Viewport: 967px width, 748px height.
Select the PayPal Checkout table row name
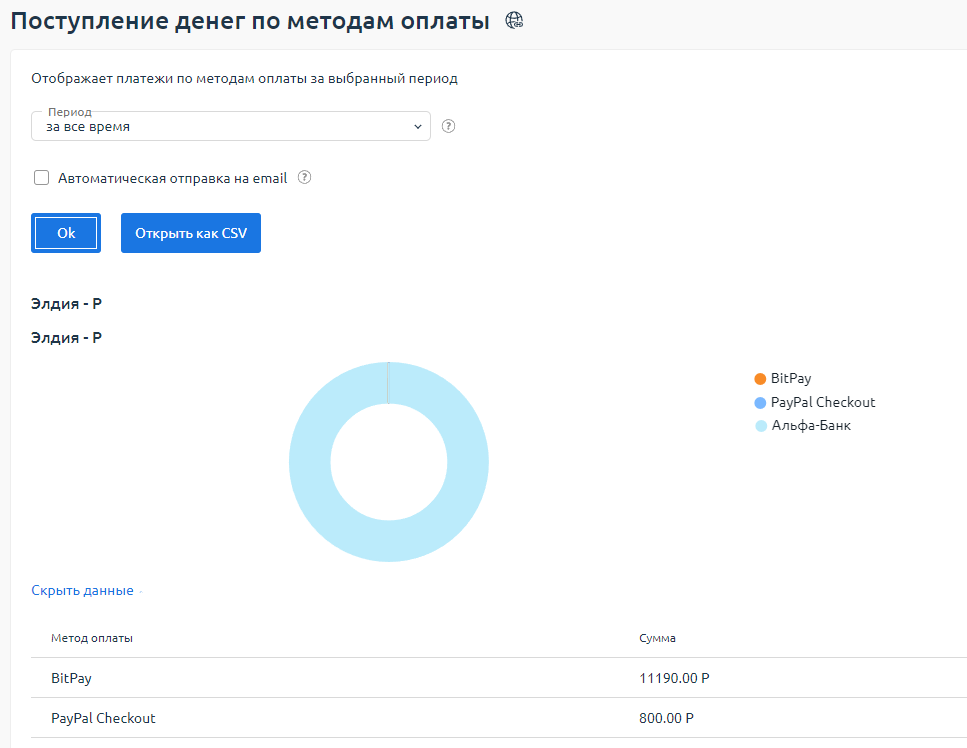(103, 718)
